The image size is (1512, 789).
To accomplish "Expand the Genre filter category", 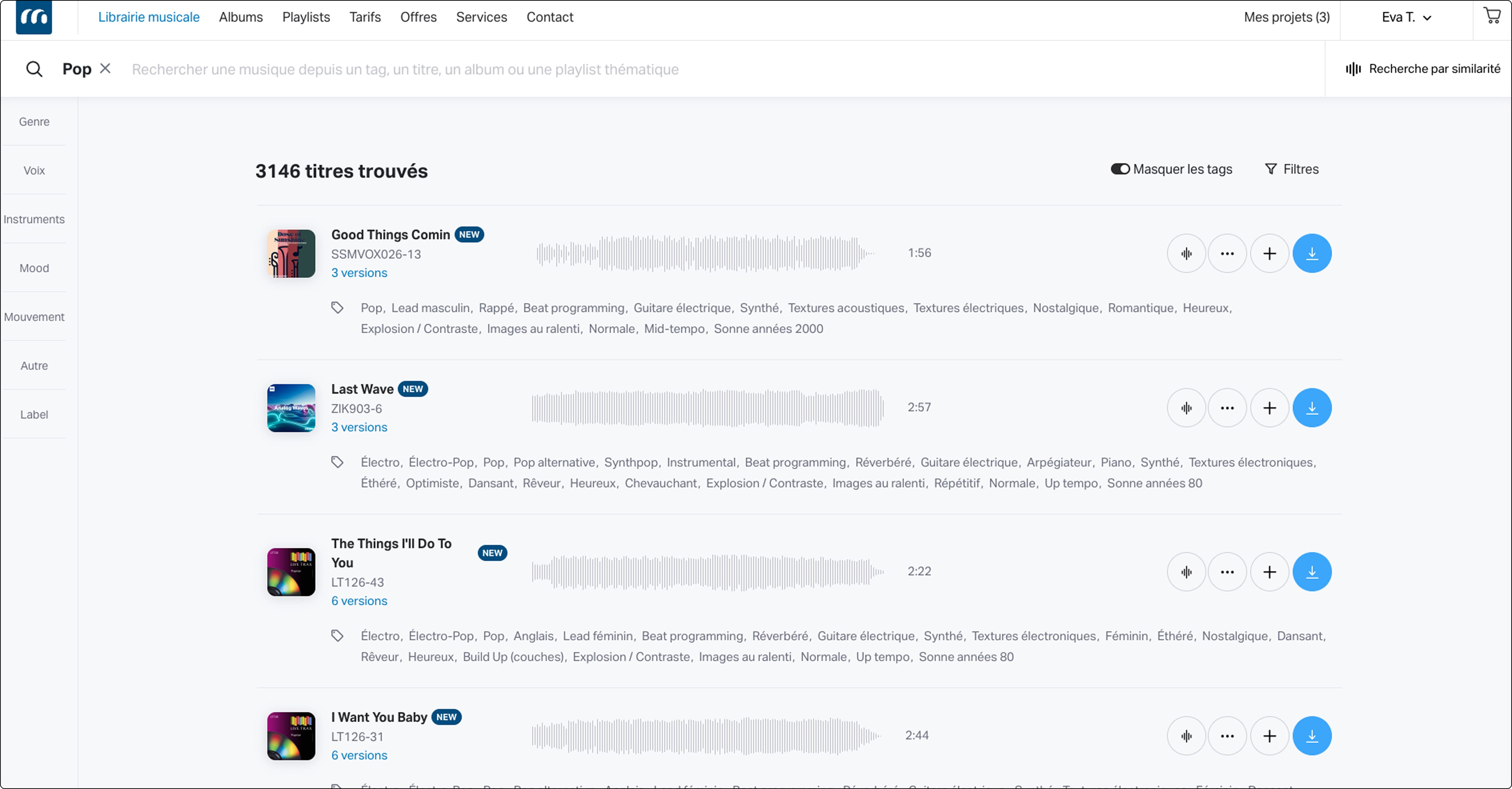I will [x=34, y=121].
